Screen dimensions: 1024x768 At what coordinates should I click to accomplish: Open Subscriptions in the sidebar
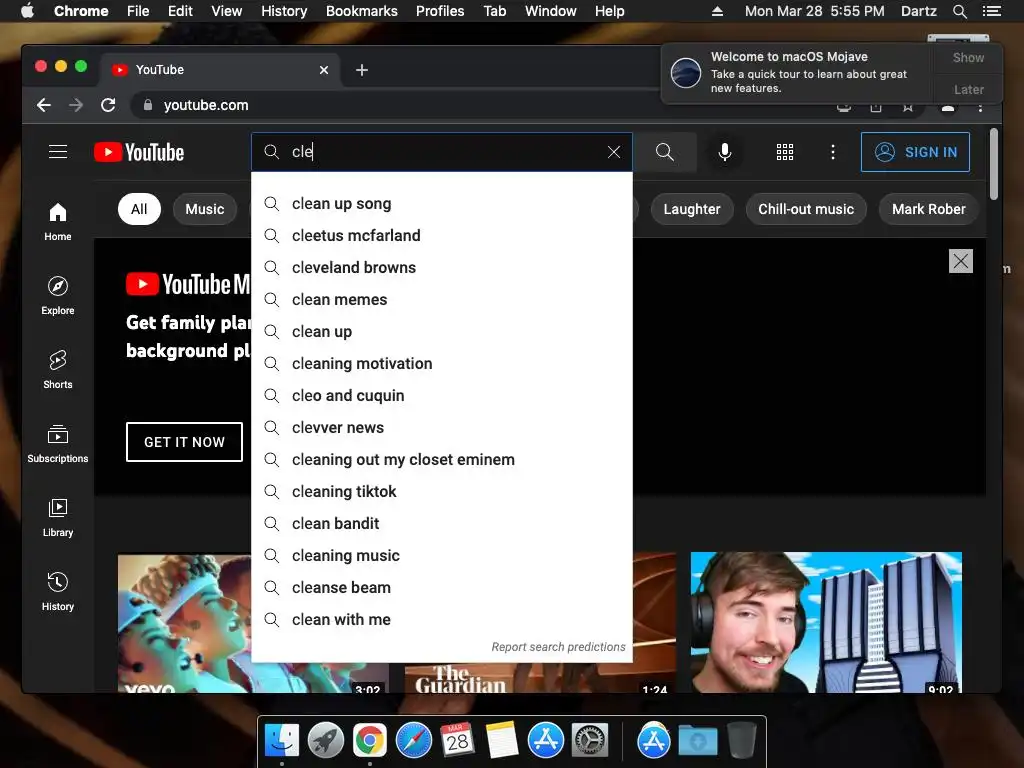[58, 444]
